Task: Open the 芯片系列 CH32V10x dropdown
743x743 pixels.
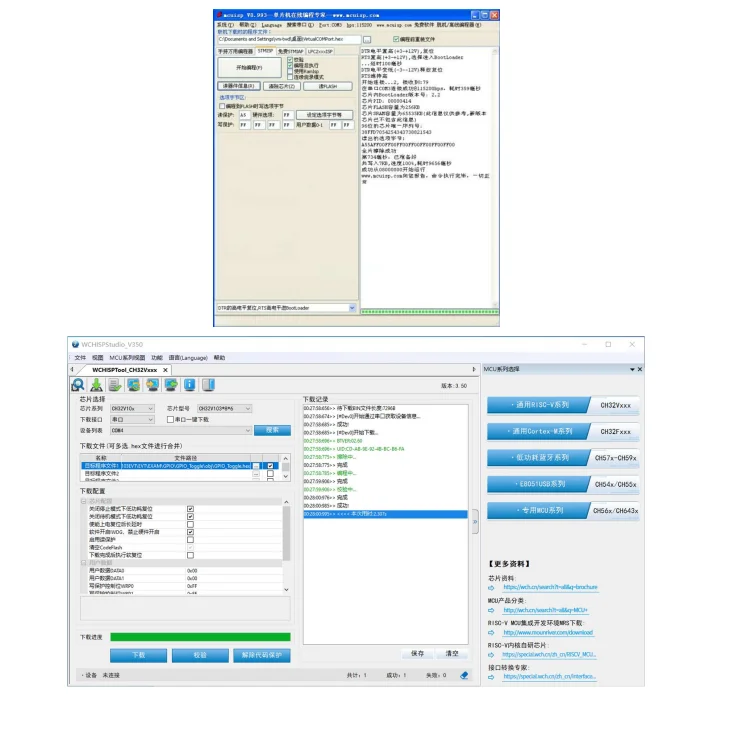Action: (132, 408)
